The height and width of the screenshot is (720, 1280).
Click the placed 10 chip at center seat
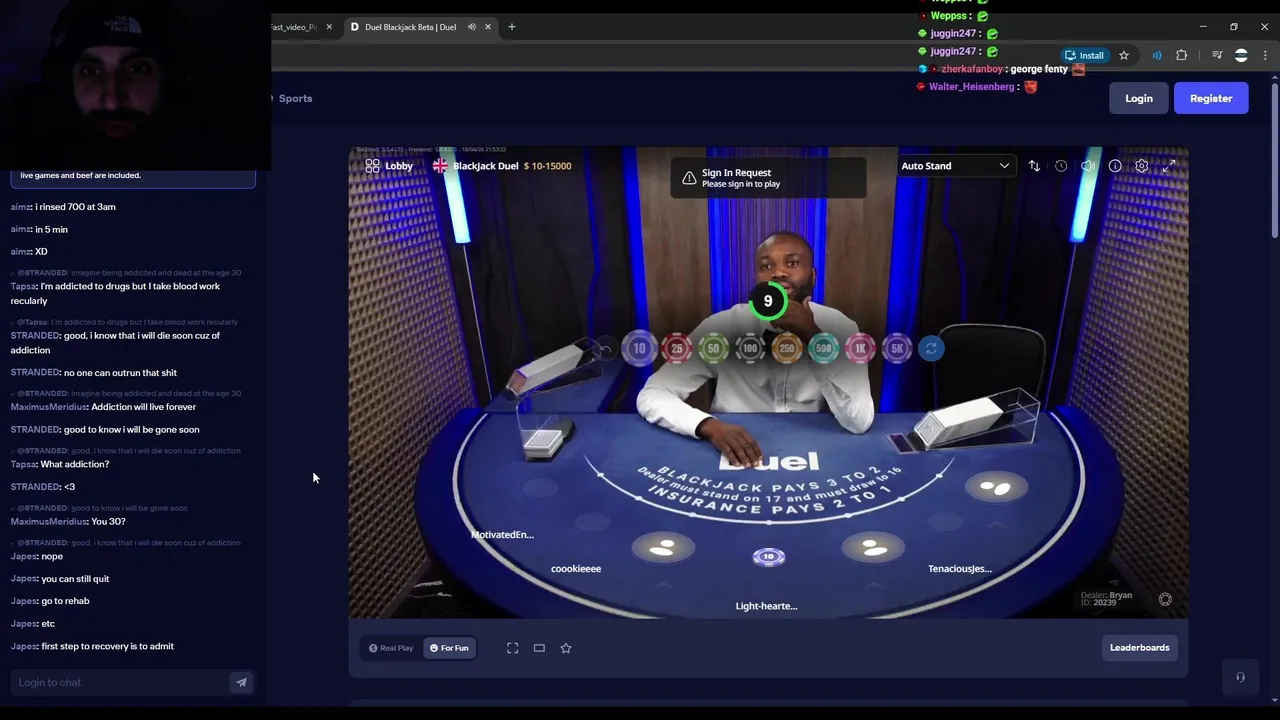coord(768,557)
